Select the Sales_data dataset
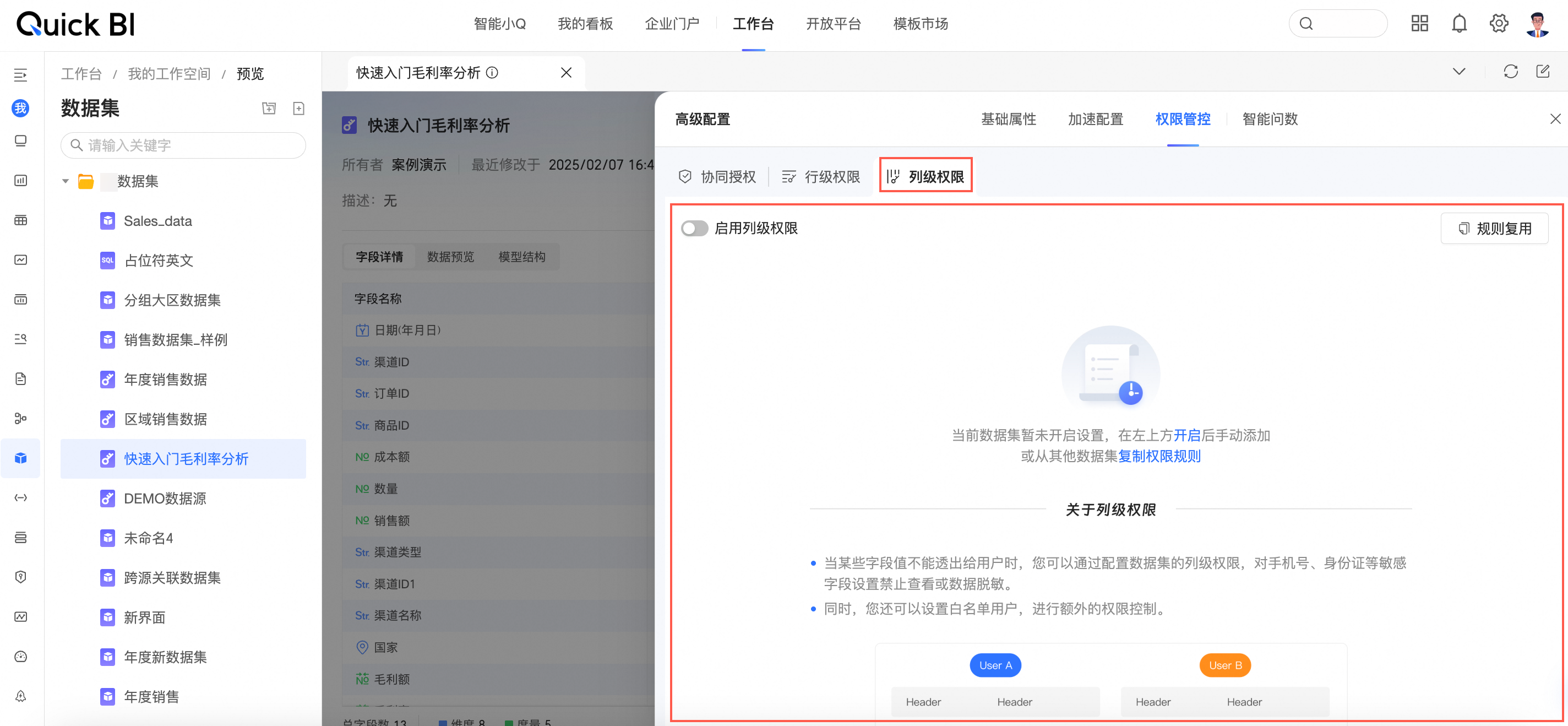This screenshot has width=1568, height=726. 157,221
